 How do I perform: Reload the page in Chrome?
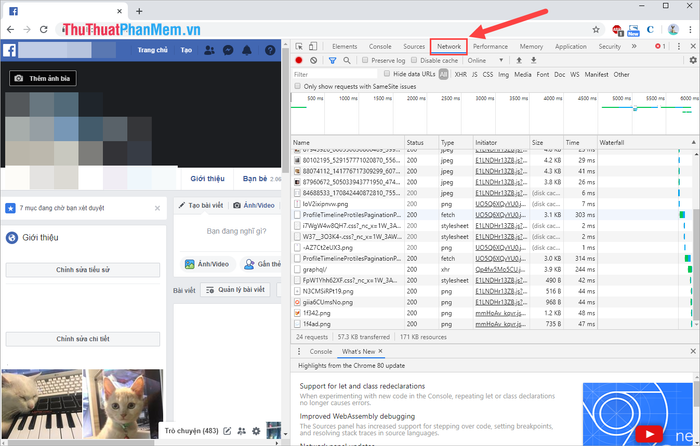point(43,29)
